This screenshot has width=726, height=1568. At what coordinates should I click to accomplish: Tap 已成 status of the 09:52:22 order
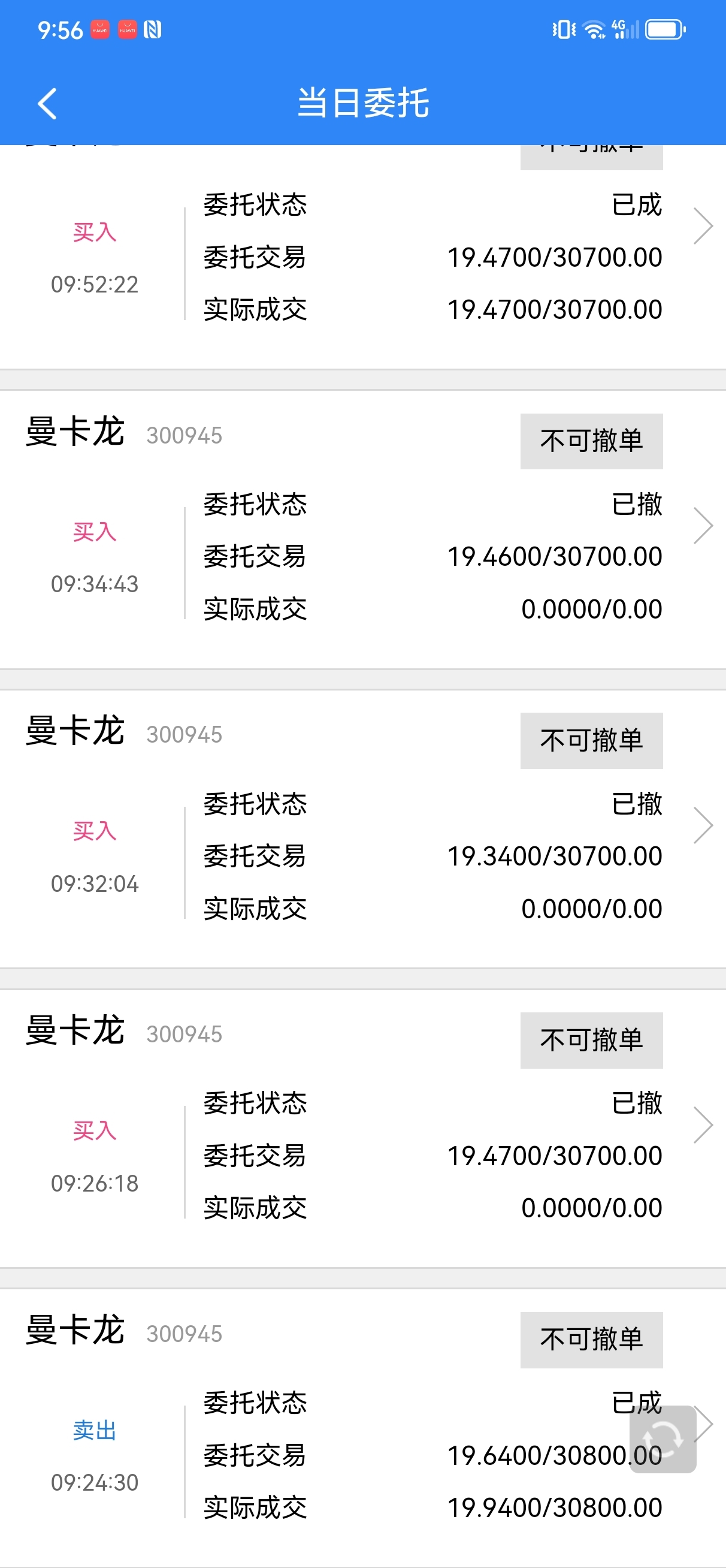click(637, 204)
